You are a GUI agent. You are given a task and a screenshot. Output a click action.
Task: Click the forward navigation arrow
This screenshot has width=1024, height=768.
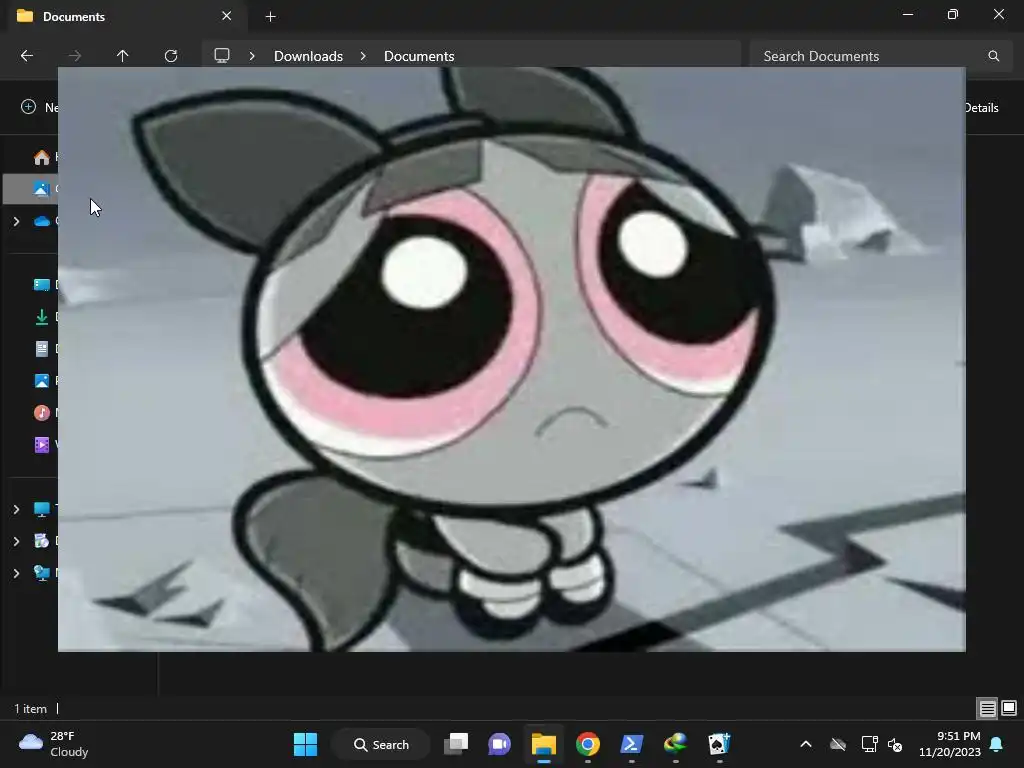[74, 56]
